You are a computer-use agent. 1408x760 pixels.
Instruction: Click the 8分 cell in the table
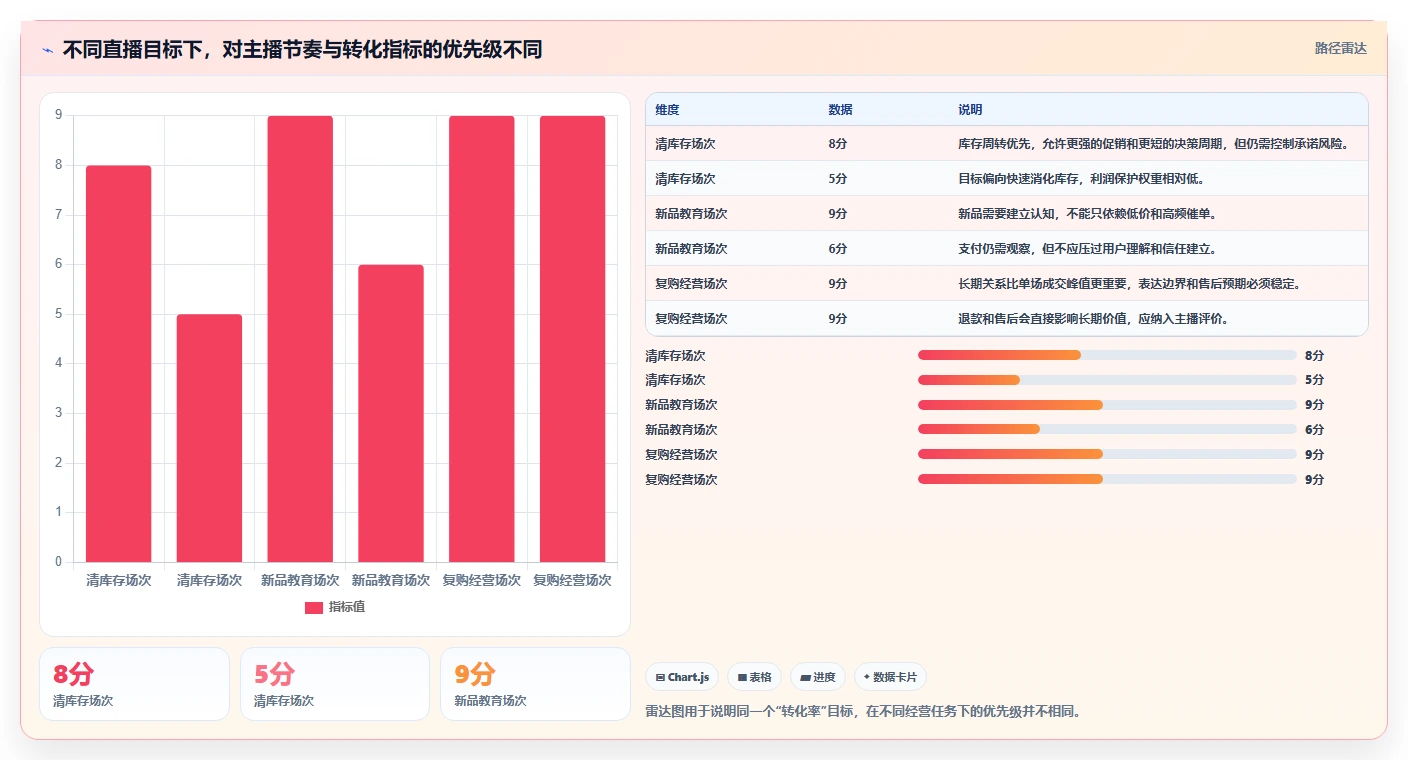click(838, 144)
